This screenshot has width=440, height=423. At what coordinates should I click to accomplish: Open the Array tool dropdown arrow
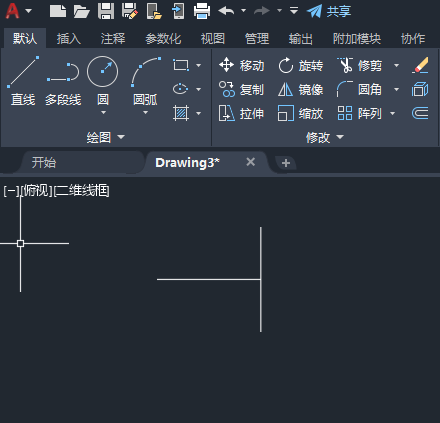(392, 113)
